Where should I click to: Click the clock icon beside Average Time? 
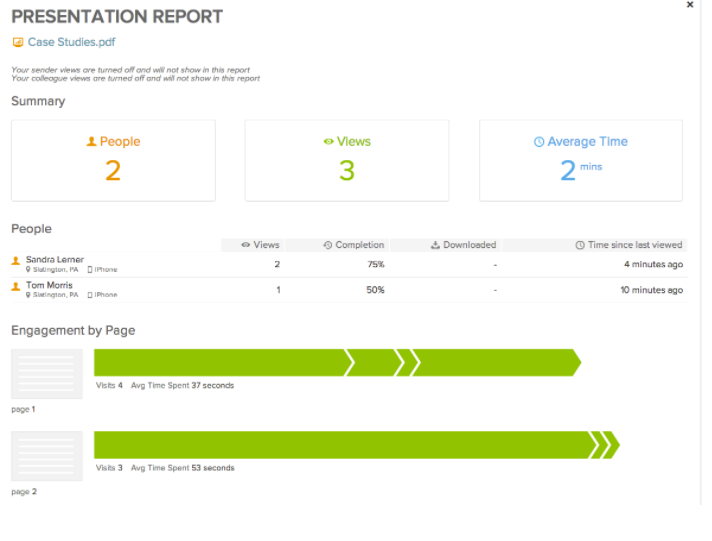pos(539,142)
